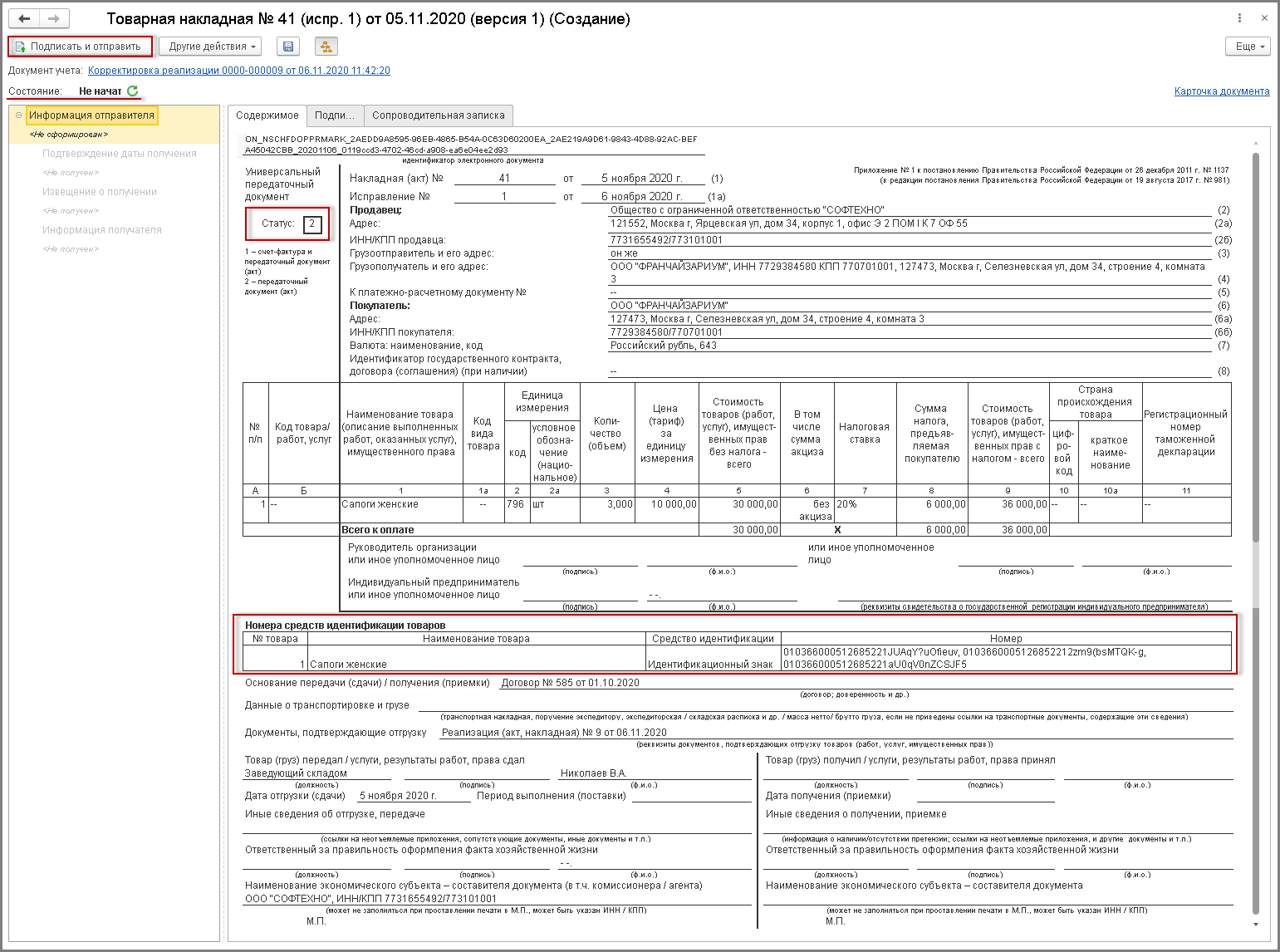1280x952 pixels.
Task: Click the Всего к оплате row label
Action: [378, 530]
